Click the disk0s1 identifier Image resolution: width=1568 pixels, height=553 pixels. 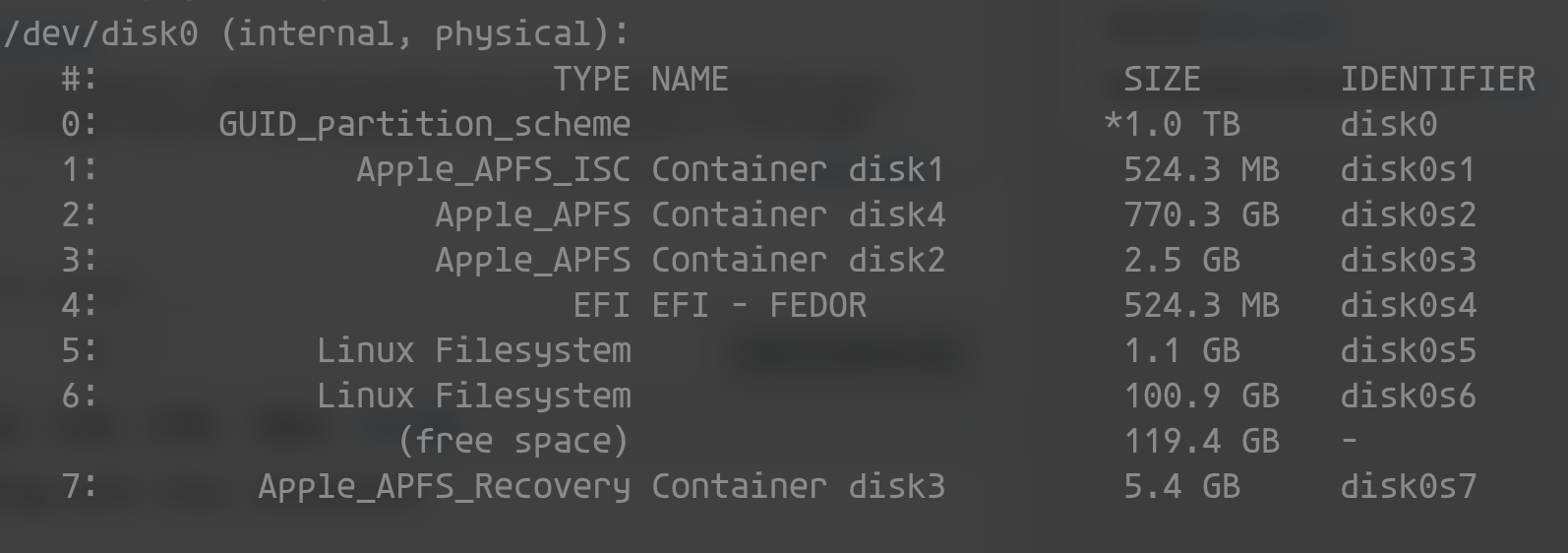coord(1408,169)
